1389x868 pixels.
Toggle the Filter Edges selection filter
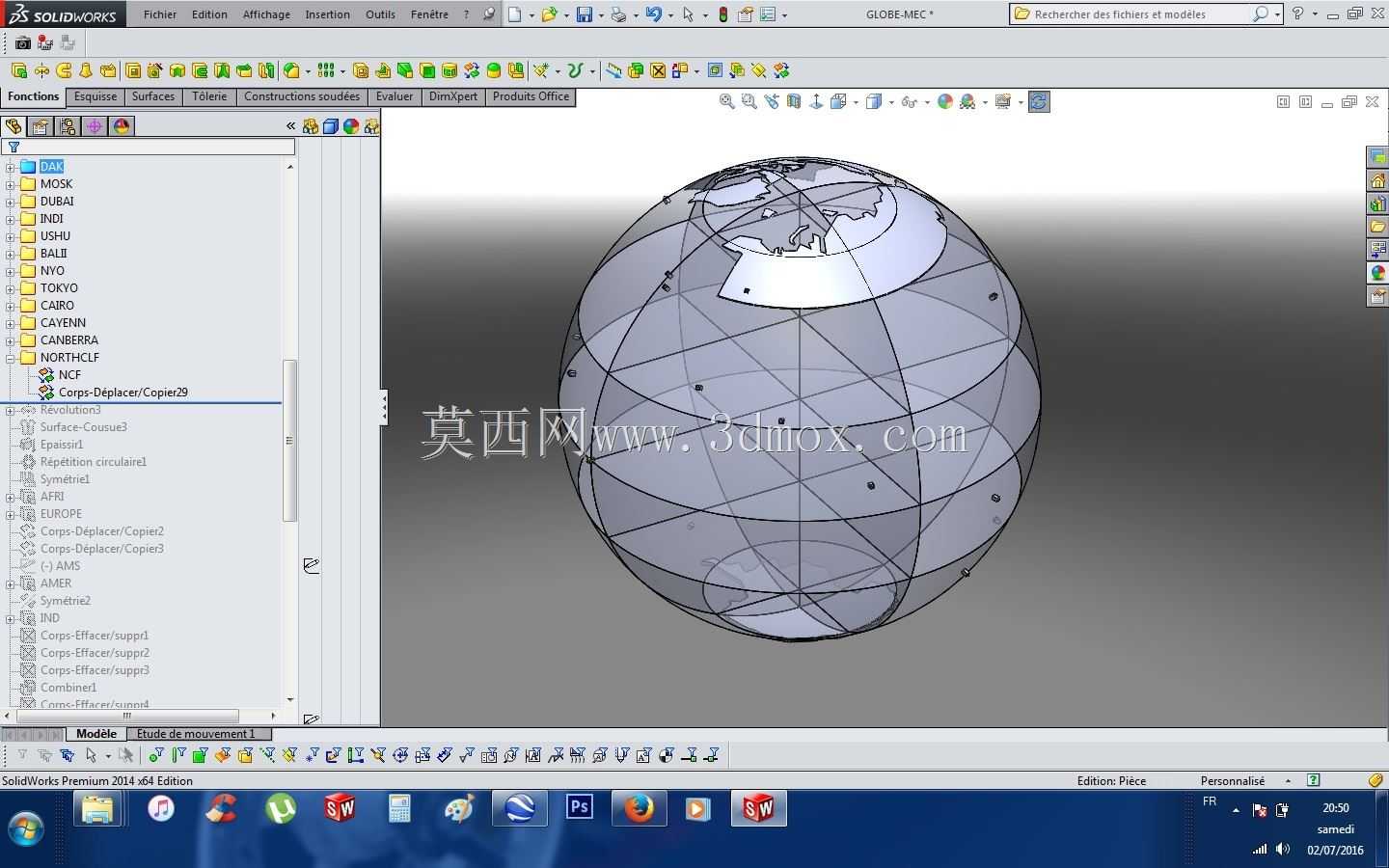(x=178, y=755)
